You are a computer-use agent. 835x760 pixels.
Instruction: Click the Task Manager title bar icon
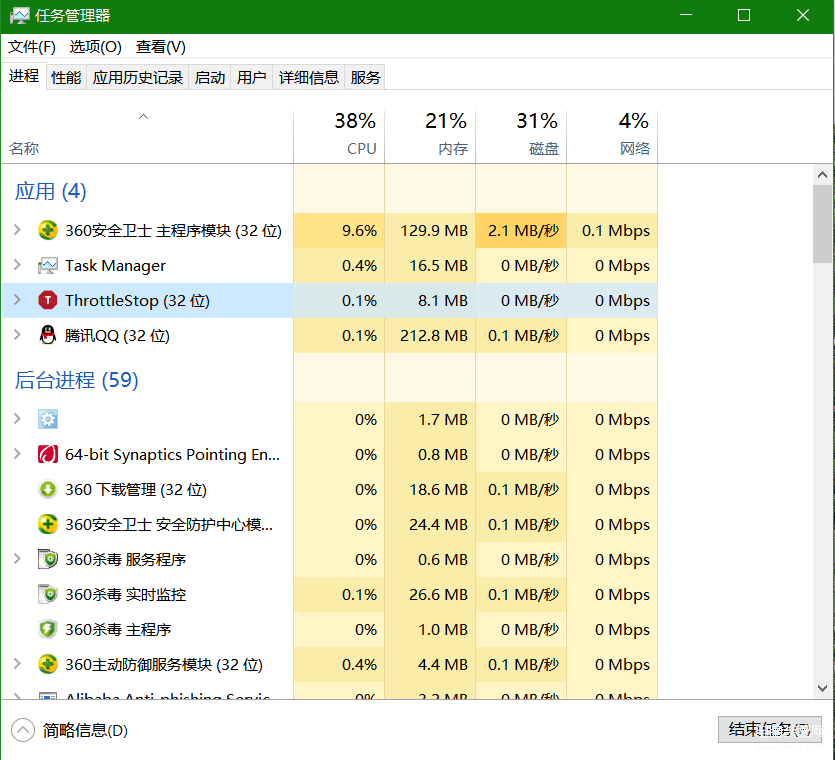click(x=19, y=15)
